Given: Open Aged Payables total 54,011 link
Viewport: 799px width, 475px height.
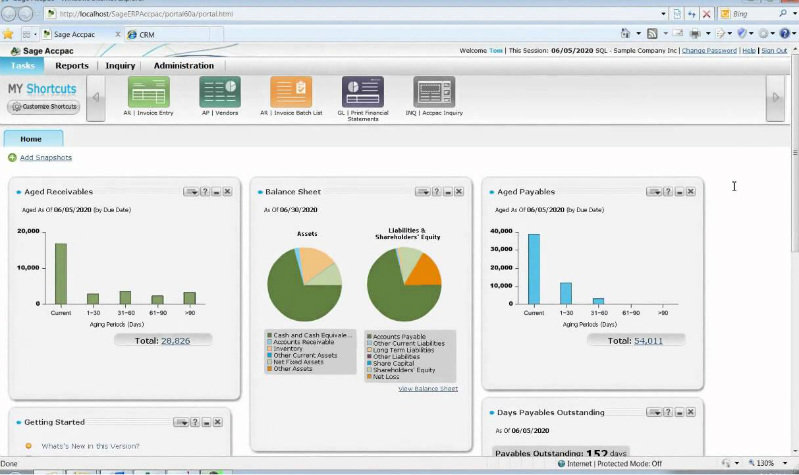Looking at the screenshot, I should (x=648, y=340).
